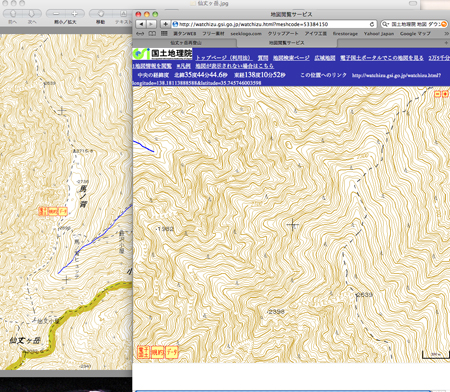This screenshot has width=450, height=392.
Task: Click the map center crosshair
Action: point(292,225)
